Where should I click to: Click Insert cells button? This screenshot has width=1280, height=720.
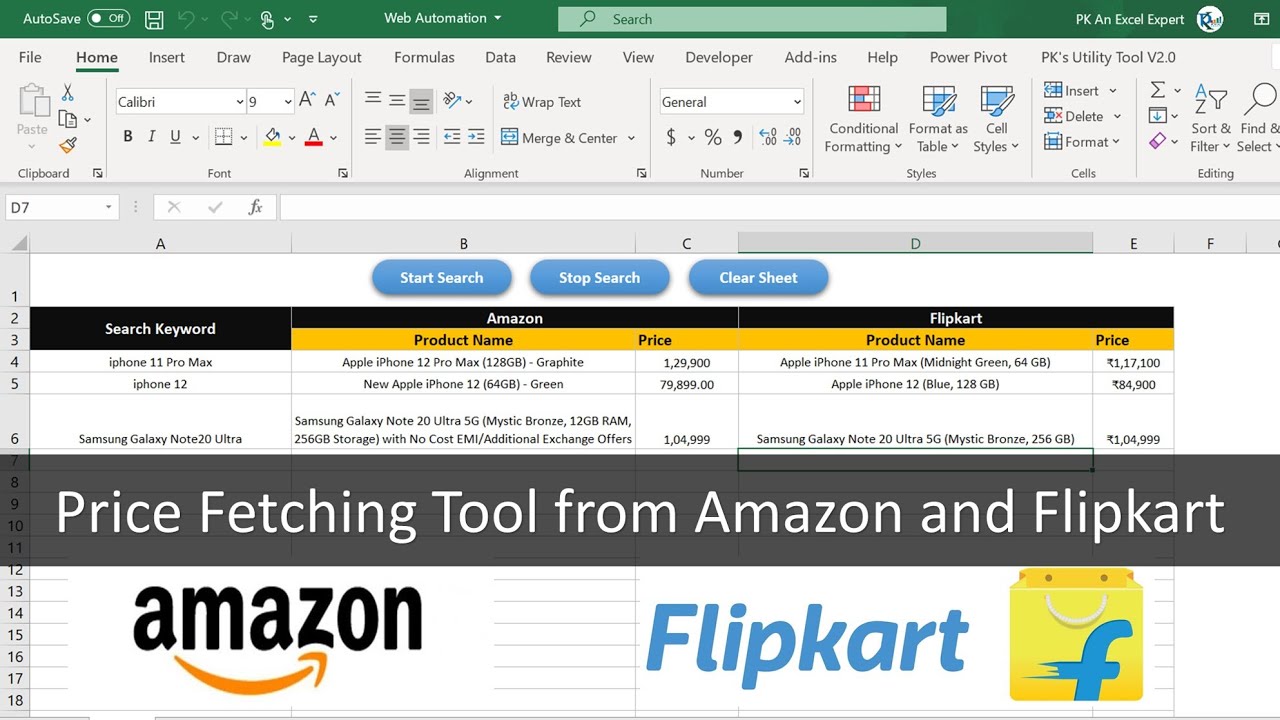click(x=1071, y=91)
